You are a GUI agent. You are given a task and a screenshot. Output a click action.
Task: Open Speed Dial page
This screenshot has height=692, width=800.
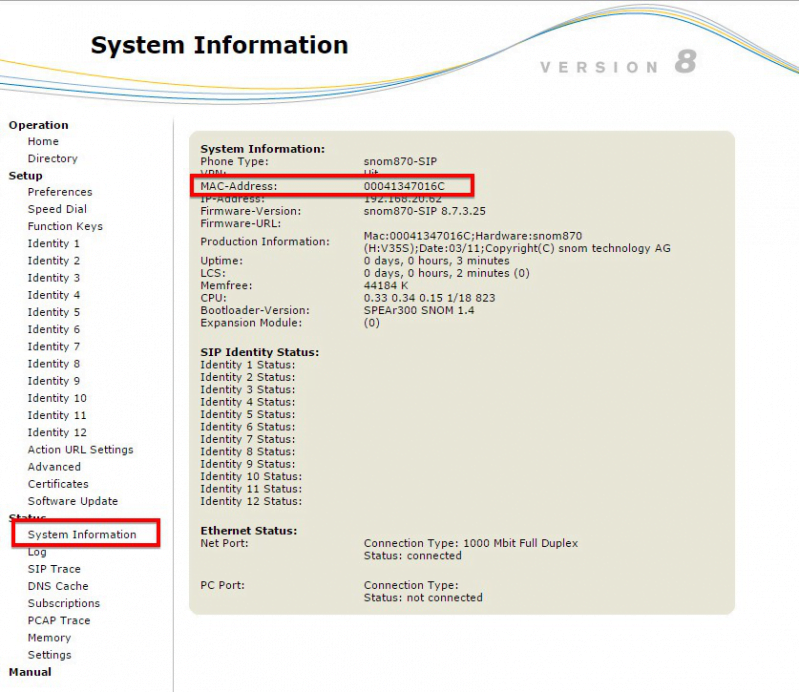point(57,209)
